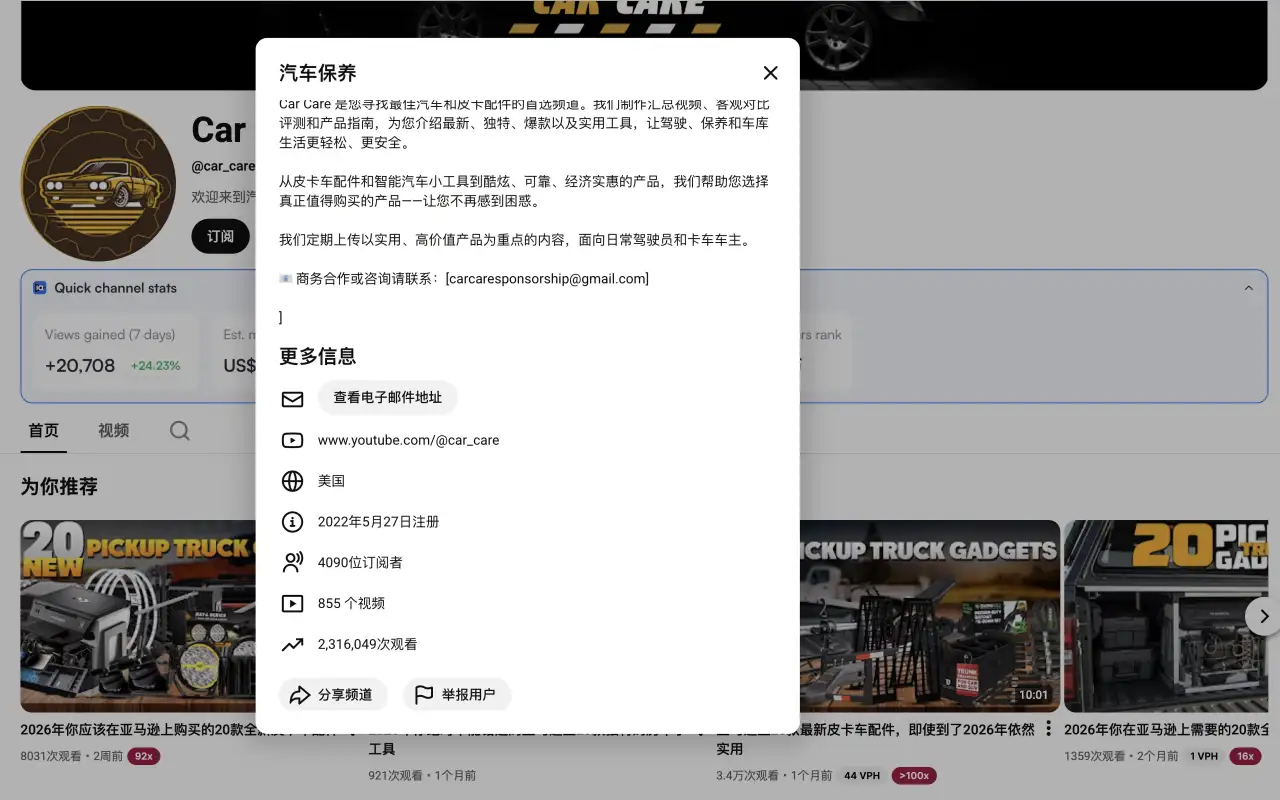This screenshot has width=1280, height=800.
Task: Open the www.youtube.com/@car_care link
Action: tap(408, 440)
